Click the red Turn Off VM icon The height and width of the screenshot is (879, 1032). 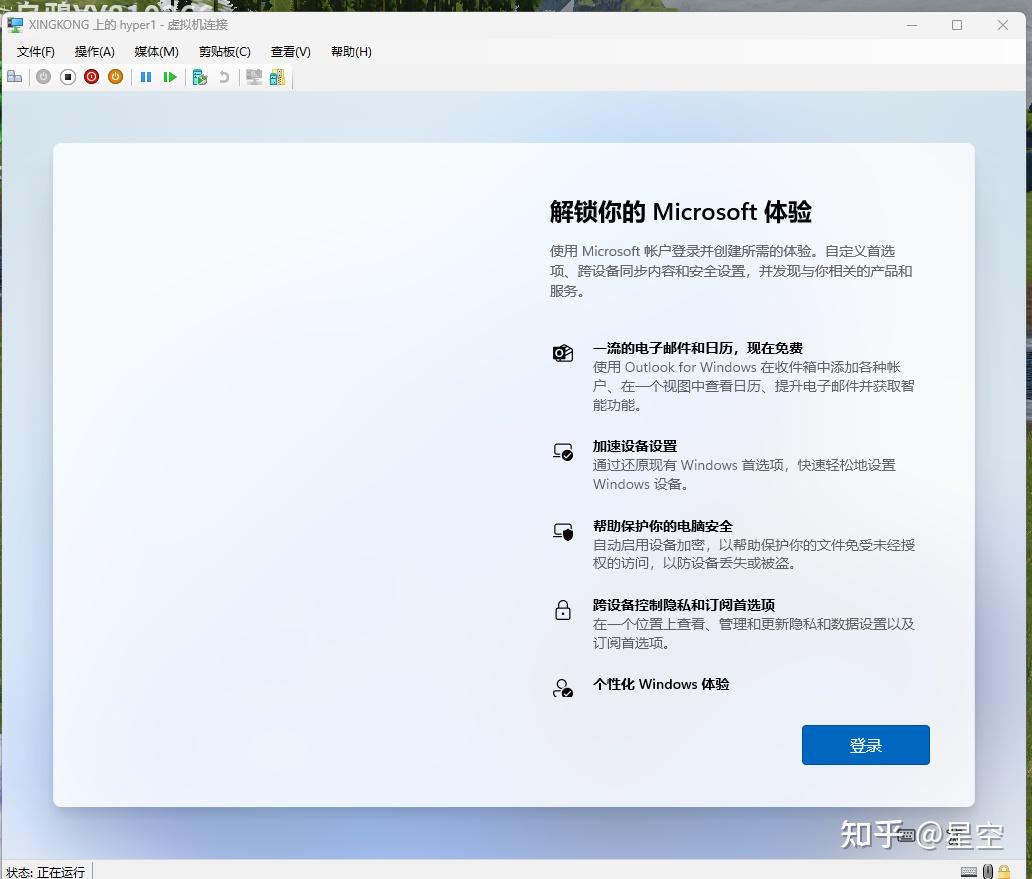coord(91,77)
